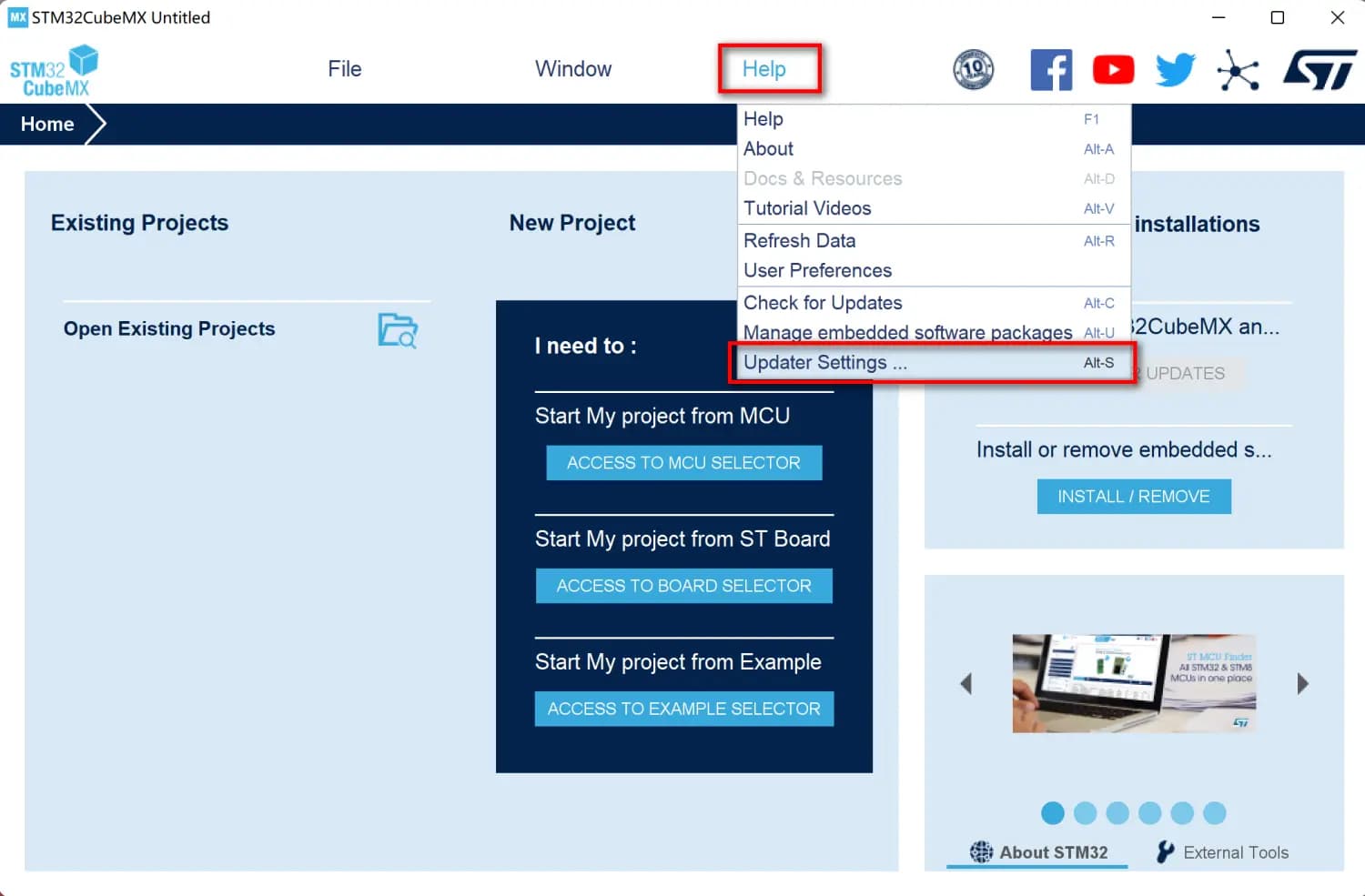Image resolution: width=1365 pixels, height=896 pixels.
Task: Click Open Existing Projects label
Action: coord(169,329)
